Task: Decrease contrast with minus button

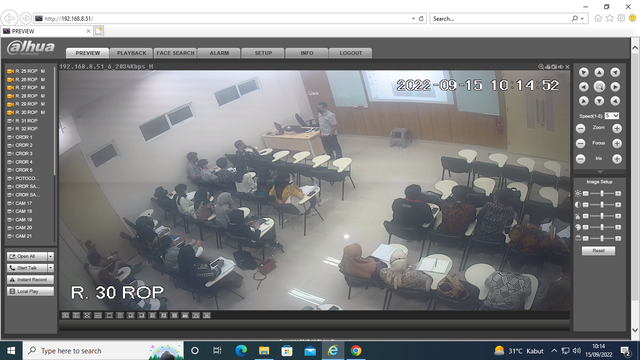Action: 586,204
